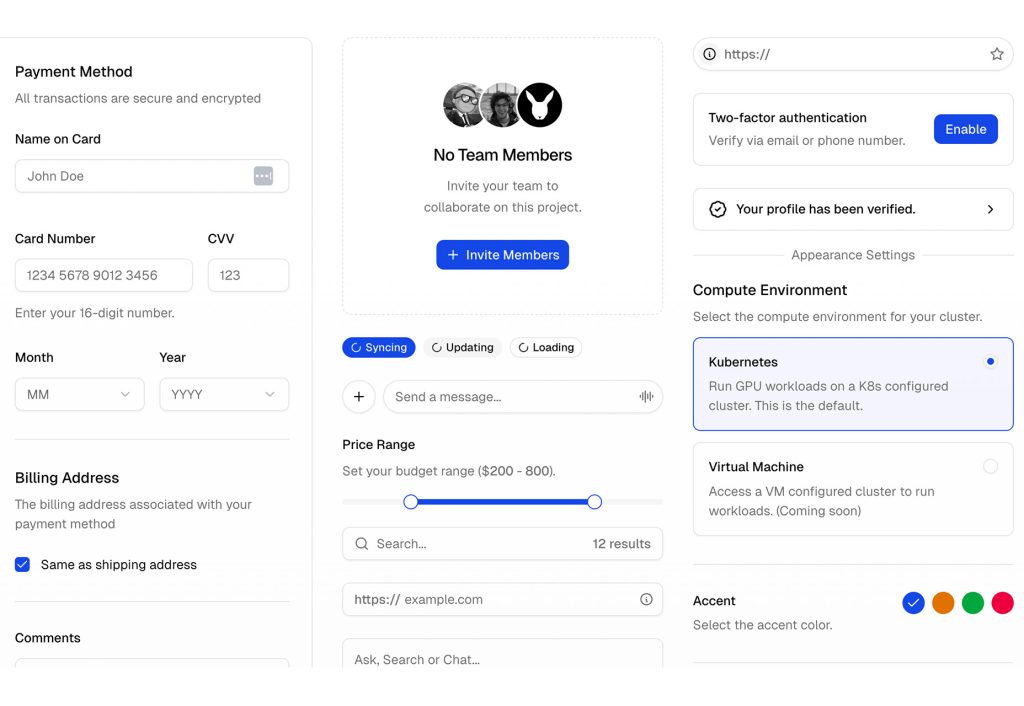Open the Month MM dropdown
Viewport: 1024px width, 706px height.
tap(79, 395)
